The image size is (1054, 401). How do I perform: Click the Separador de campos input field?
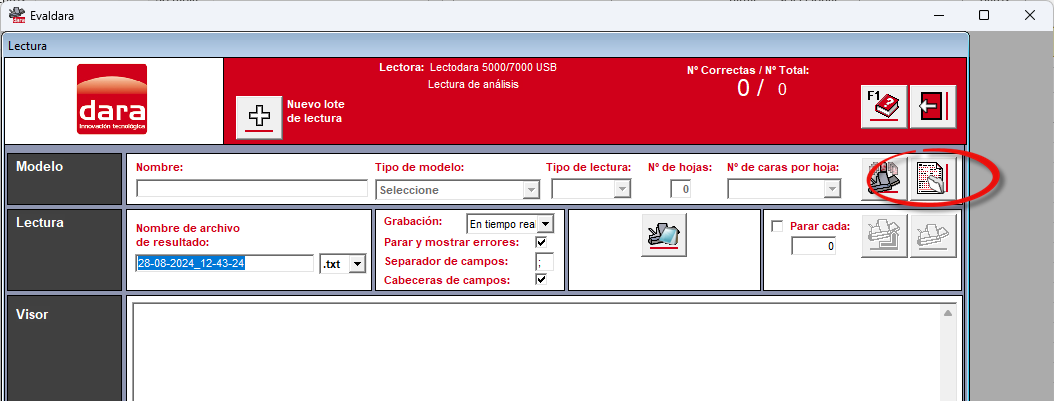tap(544, 261)
